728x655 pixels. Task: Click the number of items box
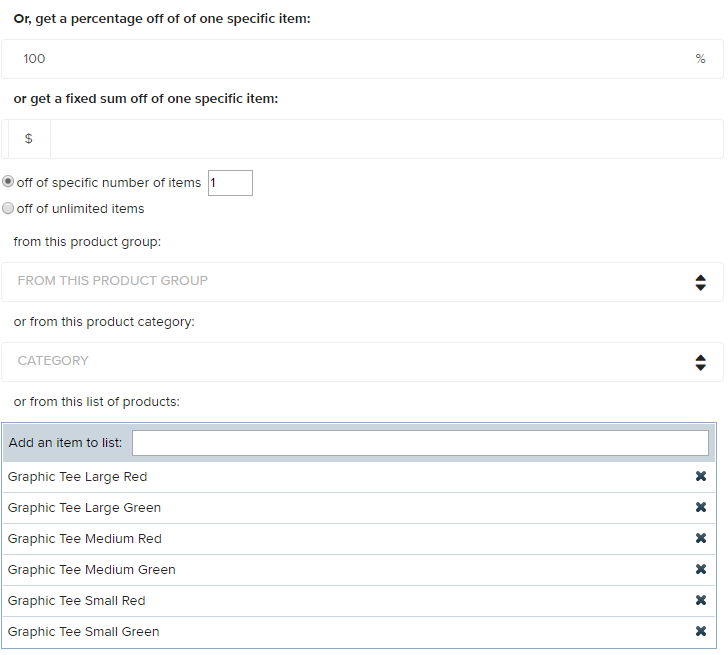(230, 183)
